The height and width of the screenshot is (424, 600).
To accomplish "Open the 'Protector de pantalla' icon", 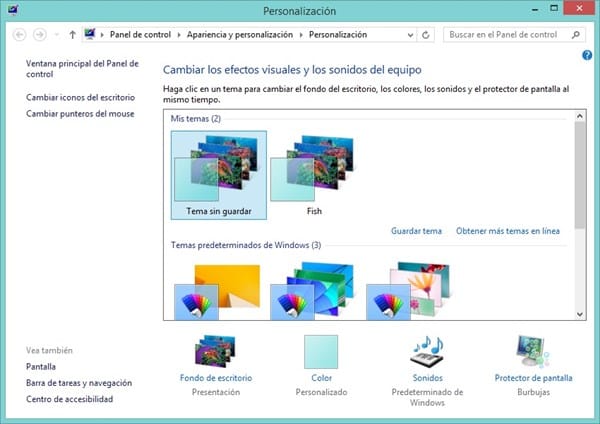I will click(x=533, y=351).
